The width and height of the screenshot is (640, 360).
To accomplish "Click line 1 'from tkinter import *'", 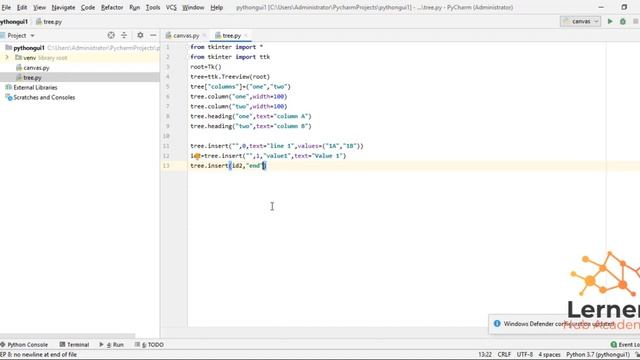I will click(x=227, y=47).
